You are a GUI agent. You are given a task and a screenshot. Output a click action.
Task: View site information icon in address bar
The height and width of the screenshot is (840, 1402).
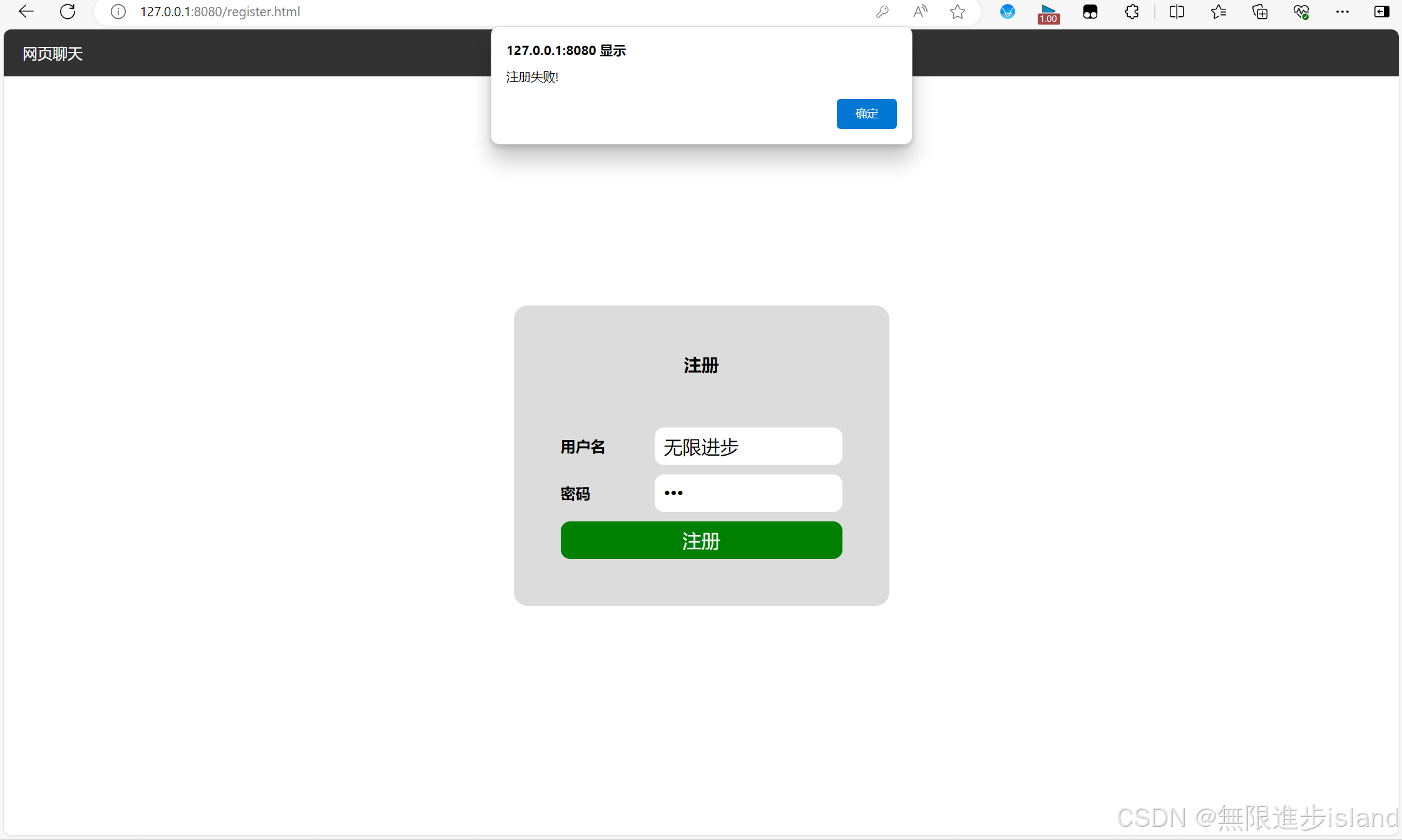118,11
